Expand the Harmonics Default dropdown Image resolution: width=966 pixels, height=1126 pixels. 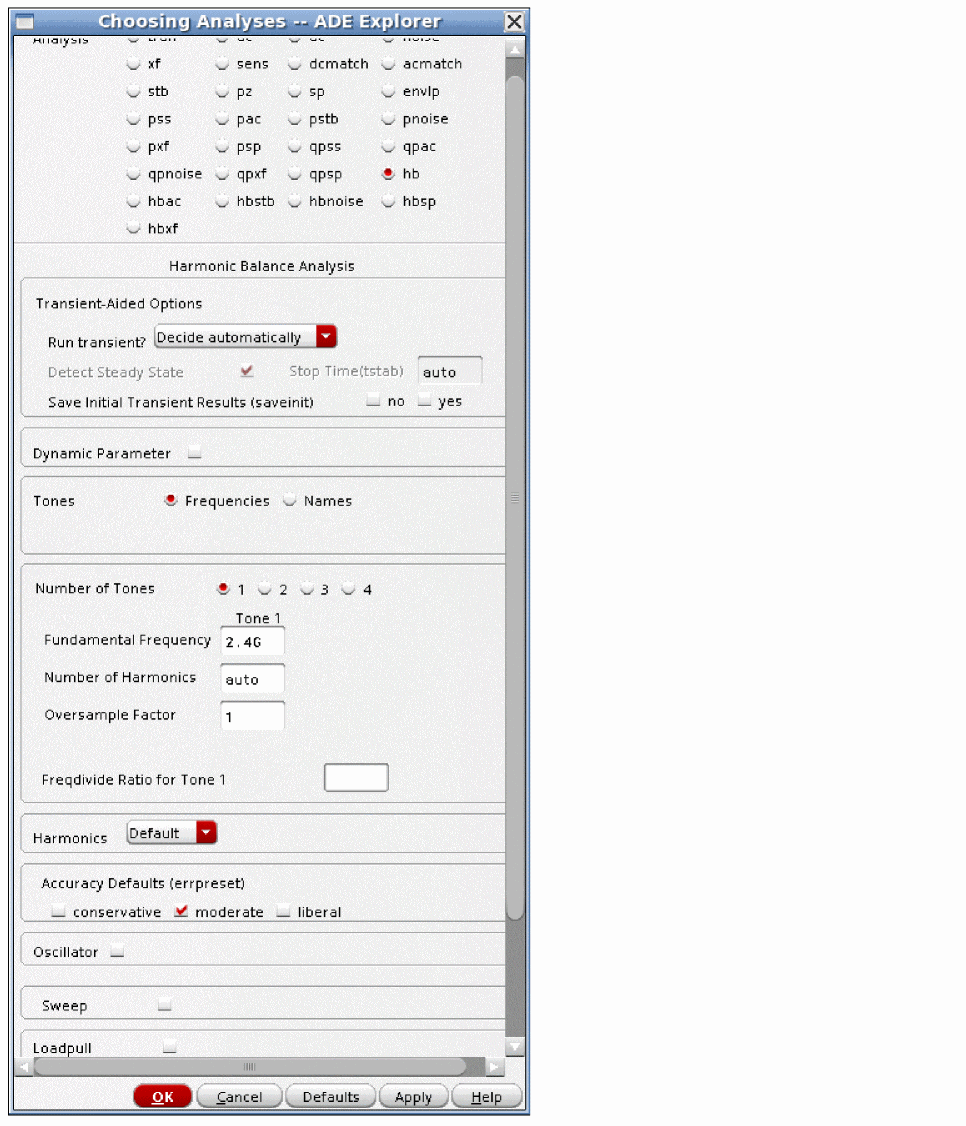click(x=171, y=833)
